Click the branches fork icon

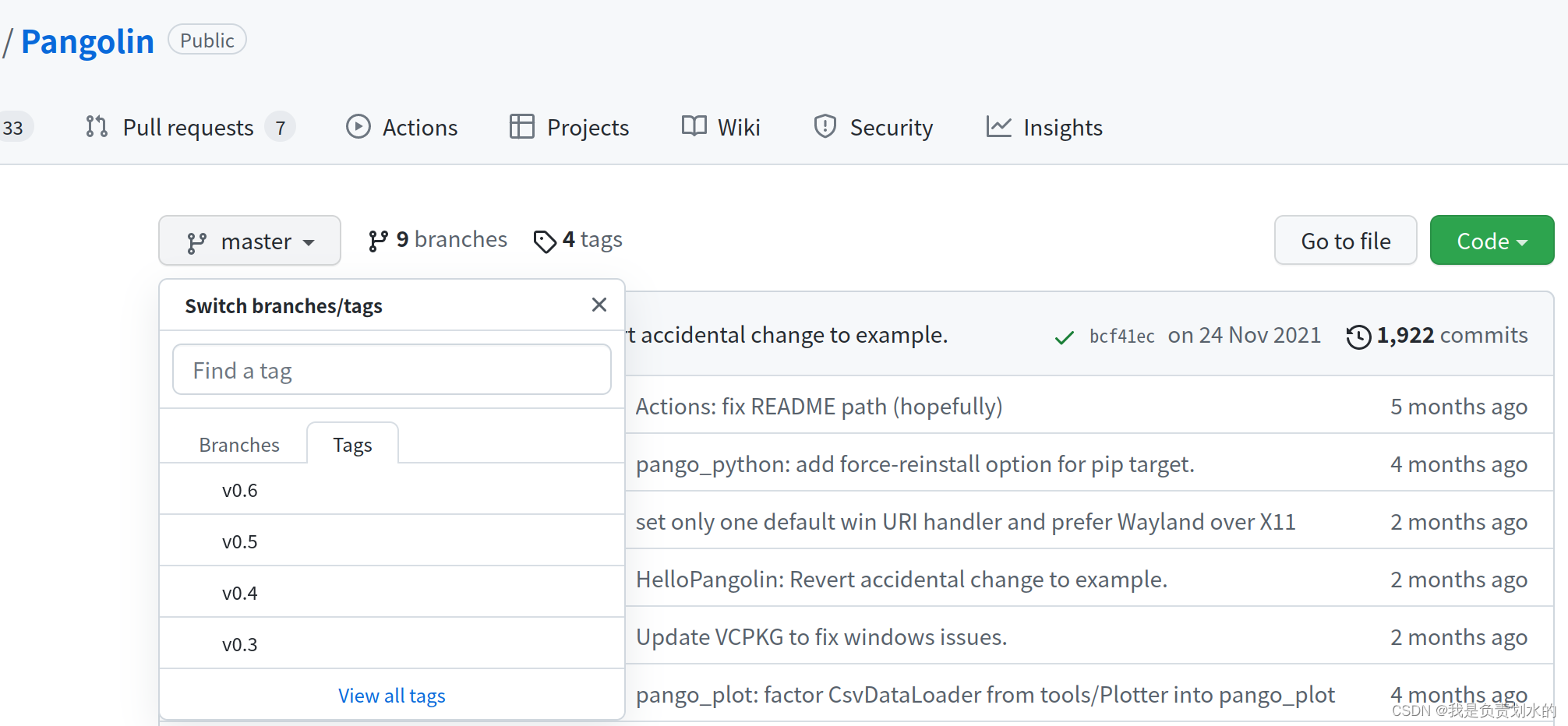pos(378,241)
